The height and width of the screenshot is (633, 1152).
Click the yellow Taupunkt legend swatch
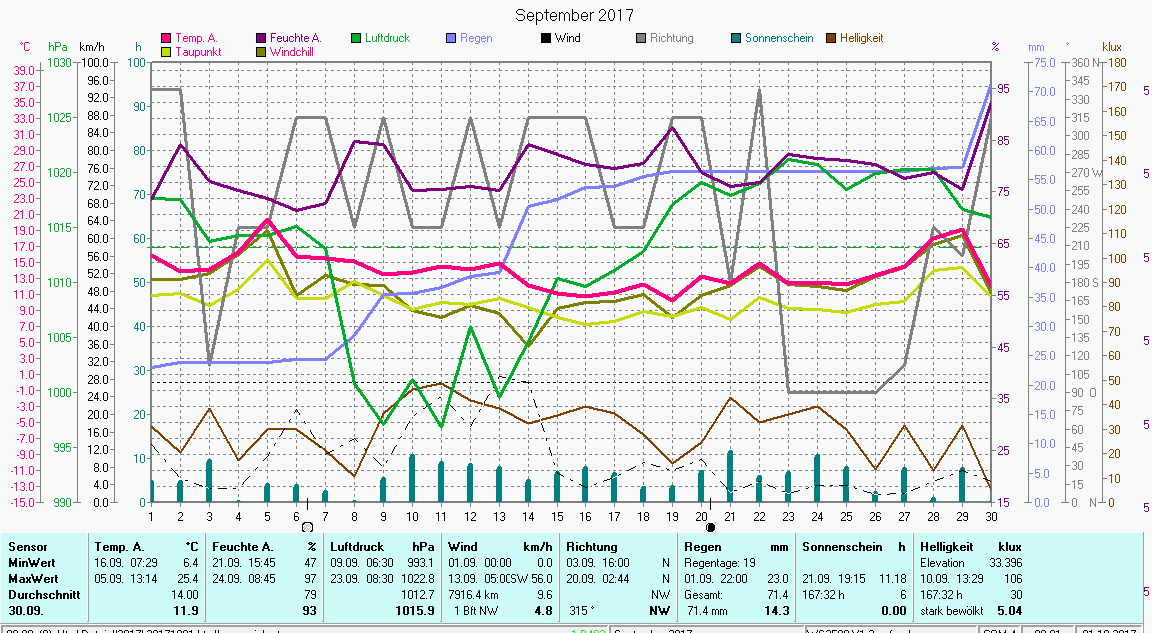click(167, 52)
